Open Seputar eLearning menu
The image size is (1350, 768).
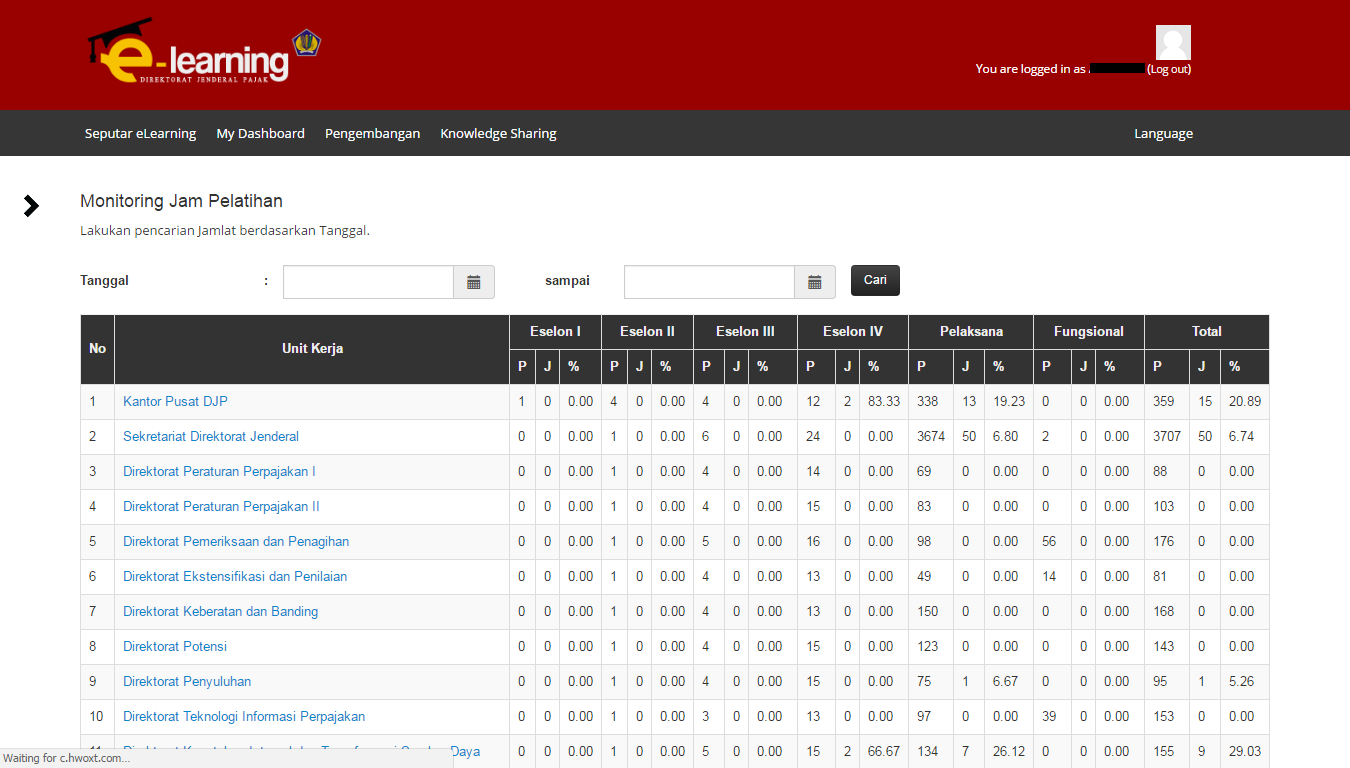pos(140,133)
